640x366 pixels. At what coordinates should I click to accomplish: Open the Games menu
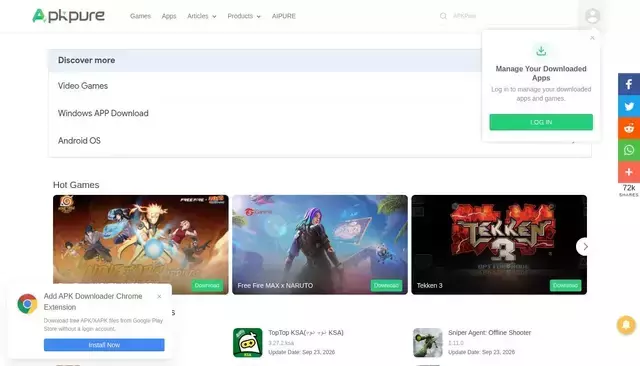point(140,16)
